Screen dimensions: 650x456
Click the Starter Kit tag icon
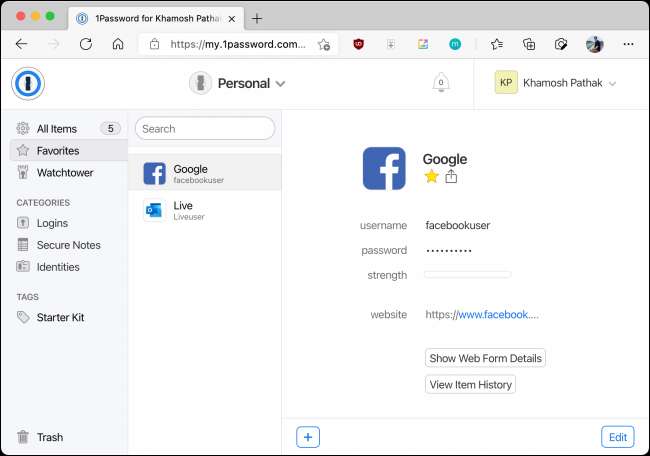coord(23,317)
